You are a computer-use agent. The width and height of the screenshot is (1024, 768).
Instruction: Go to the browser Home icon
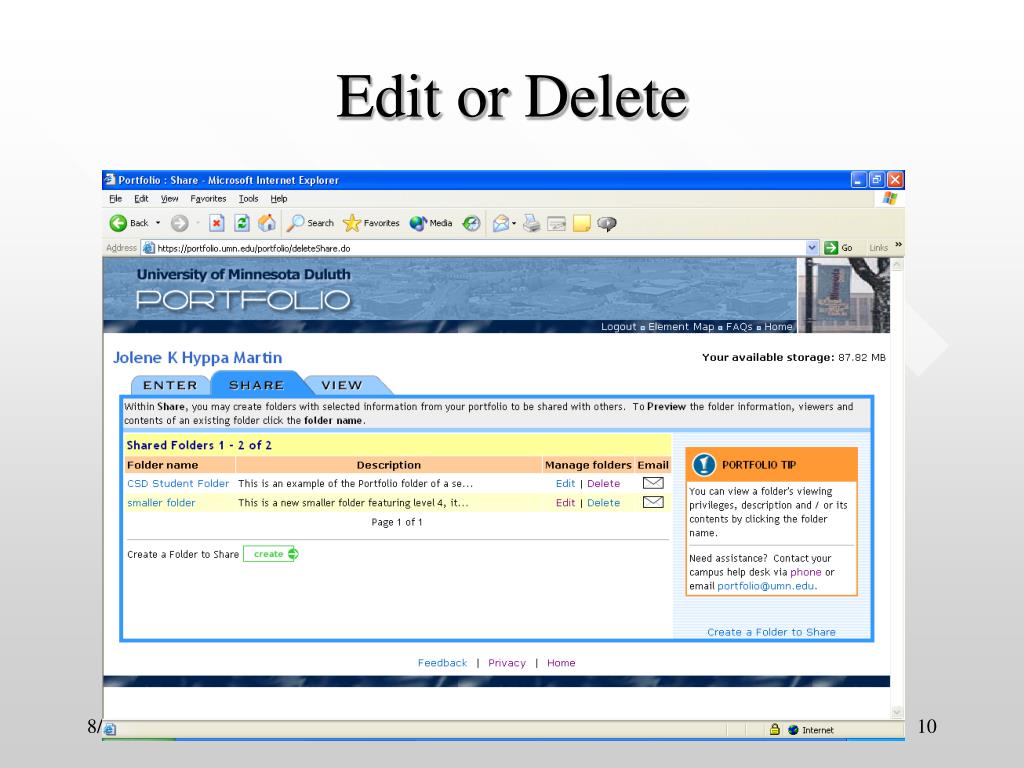[266, 223]
